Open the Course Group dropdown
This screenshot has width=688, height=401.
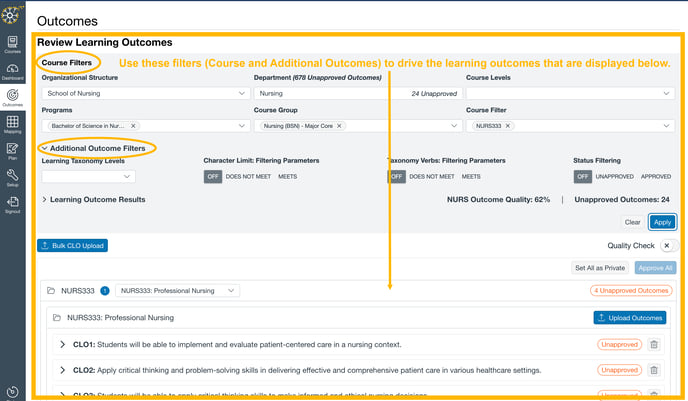[358, 126]
